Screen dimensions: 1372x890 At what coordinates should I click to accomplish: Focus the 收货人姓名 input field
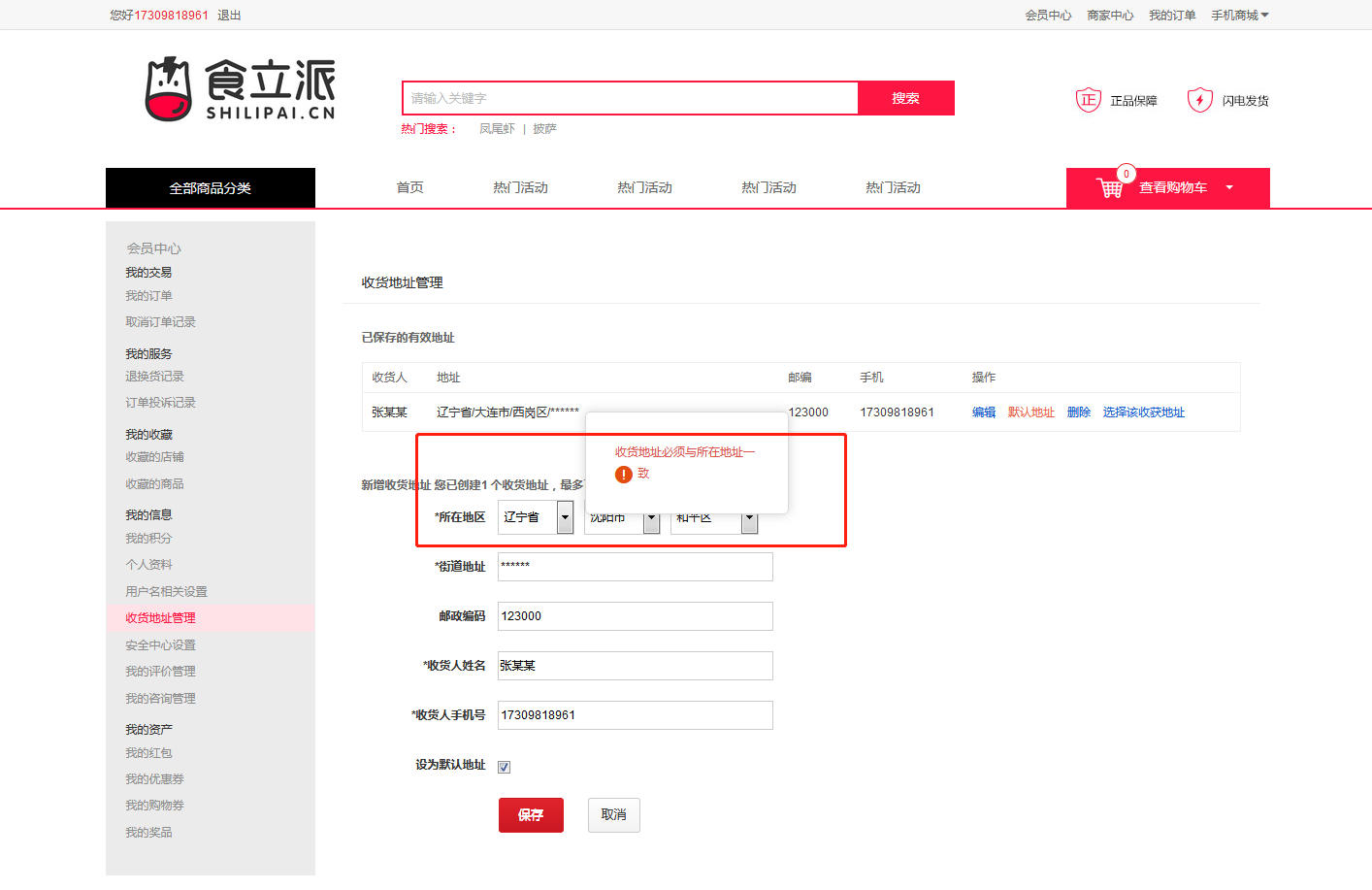[x=636, y=666]
